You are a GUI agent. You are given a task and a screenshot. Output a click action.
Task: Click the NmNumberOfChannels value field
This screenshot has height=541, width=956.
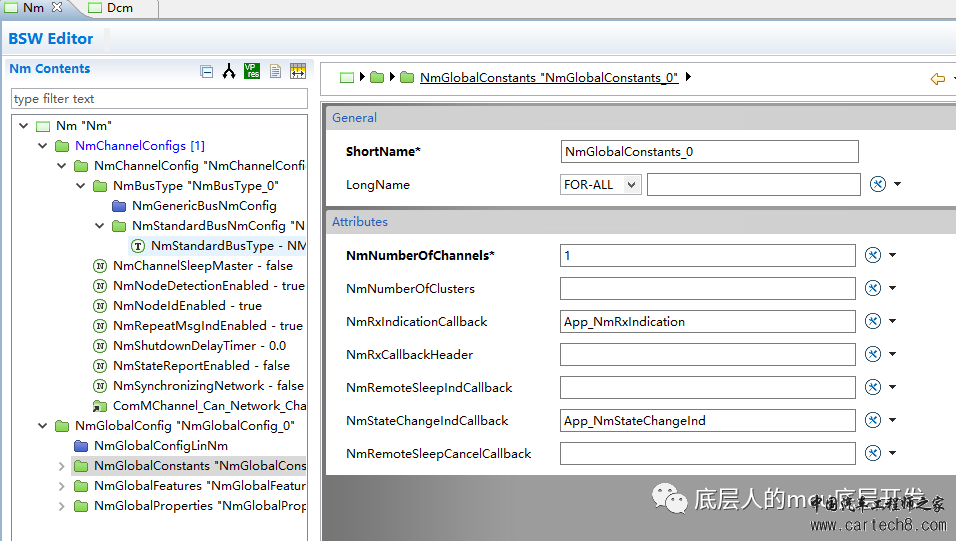point(707,256)
